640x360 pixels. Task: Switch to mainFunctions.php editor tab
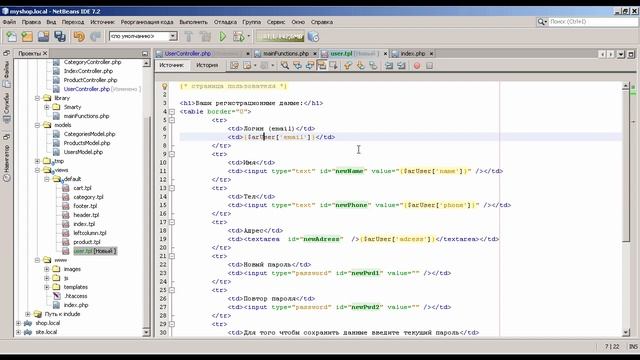[286, 53]
